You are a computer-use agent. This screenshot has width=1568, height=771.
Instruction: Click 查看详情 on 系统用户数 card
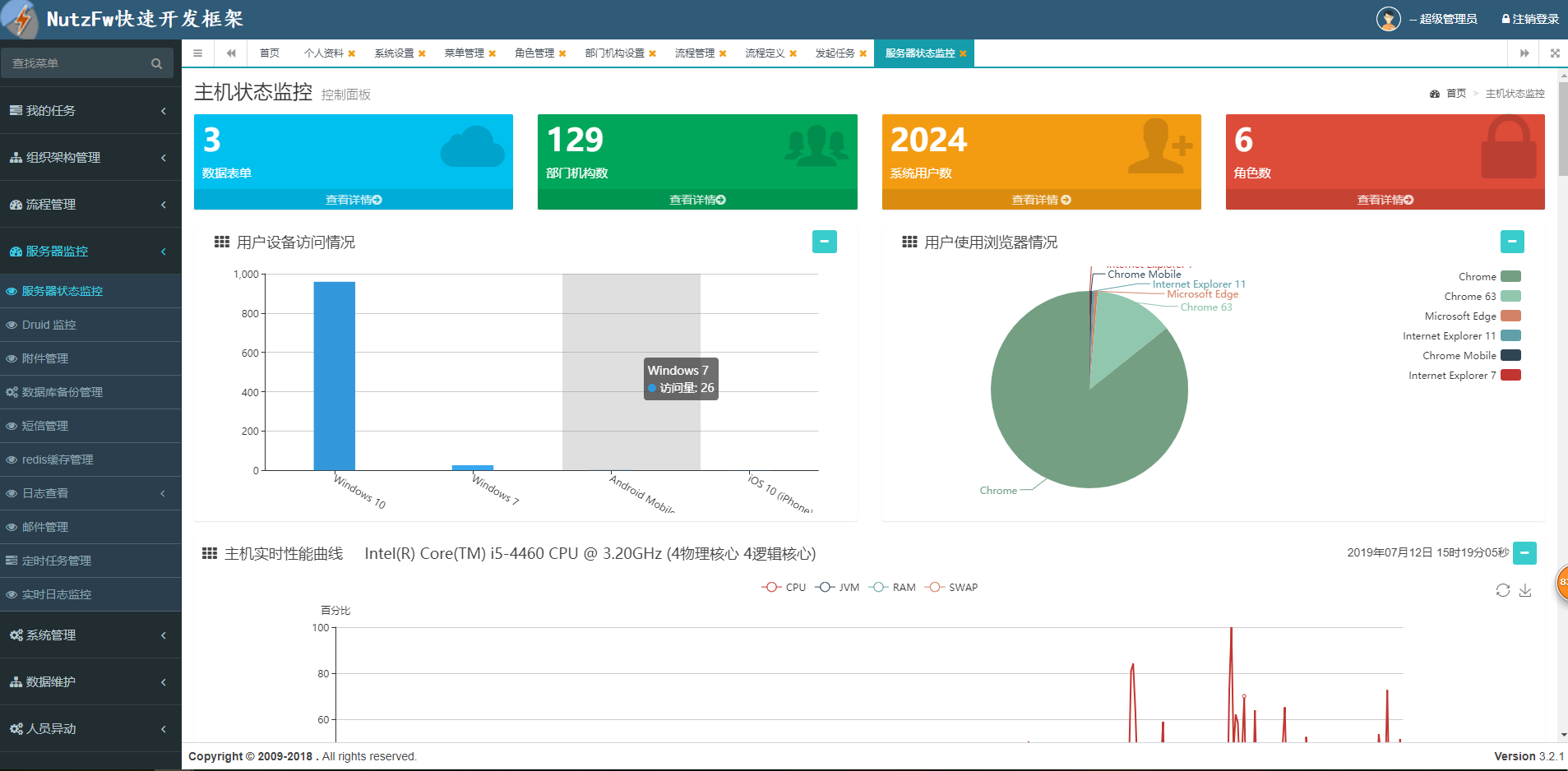pos(1041,200)
